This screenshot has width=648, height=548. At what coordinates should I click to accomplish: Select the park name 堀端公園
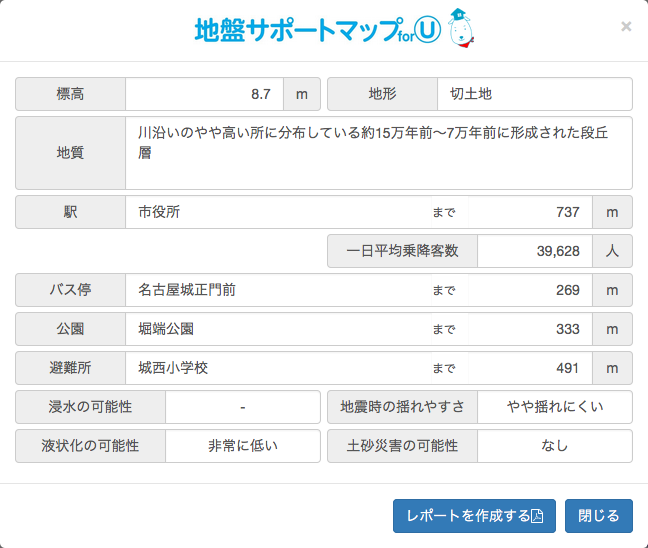pyautogui.click(x=166, y=329)
